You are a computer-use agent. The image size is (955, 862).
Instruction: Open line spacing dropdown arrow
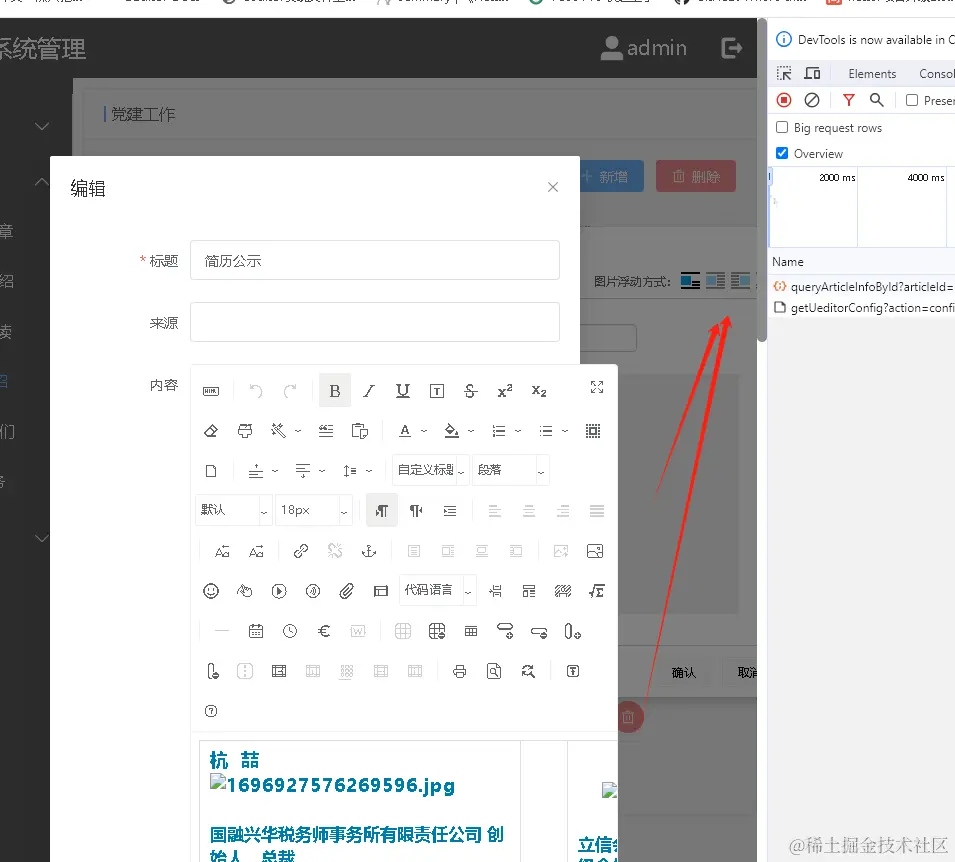point(368,471)
